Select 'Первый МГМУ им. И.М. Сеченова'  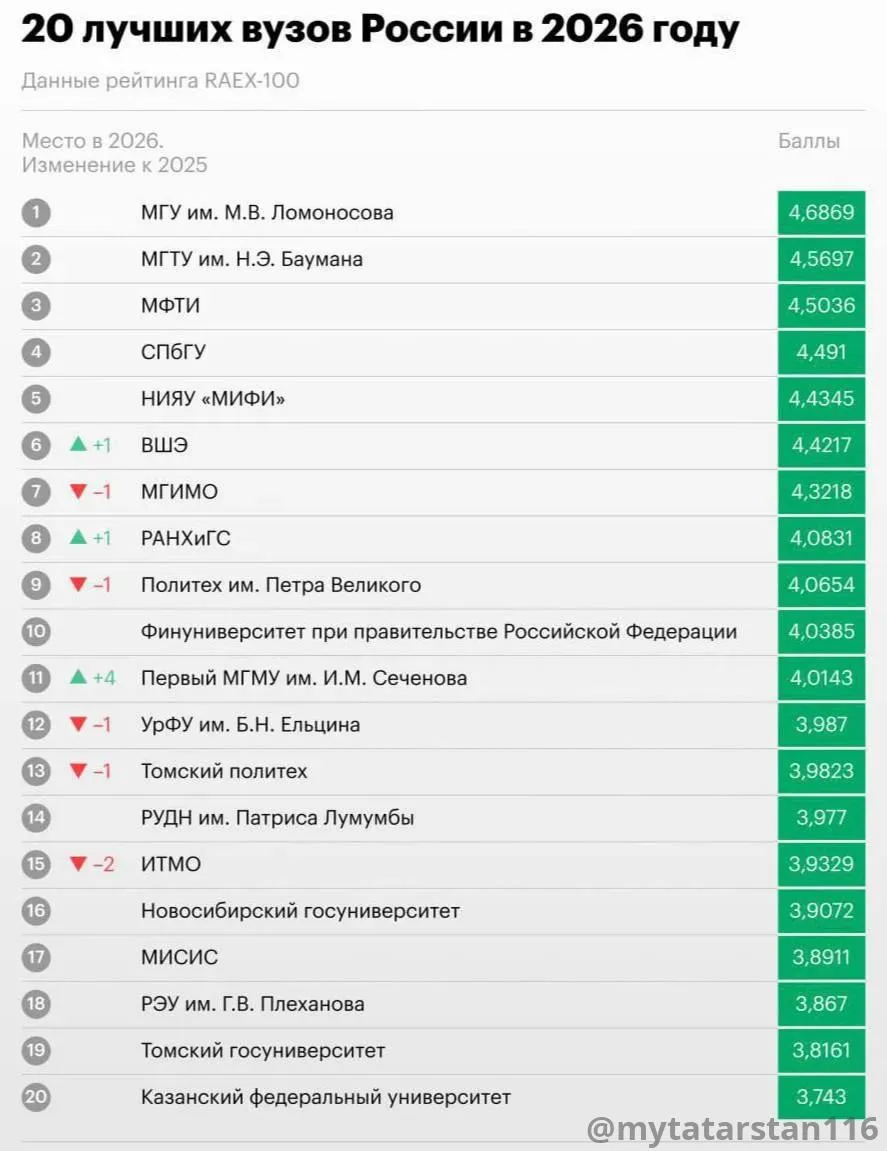click(x=304, y=678)
